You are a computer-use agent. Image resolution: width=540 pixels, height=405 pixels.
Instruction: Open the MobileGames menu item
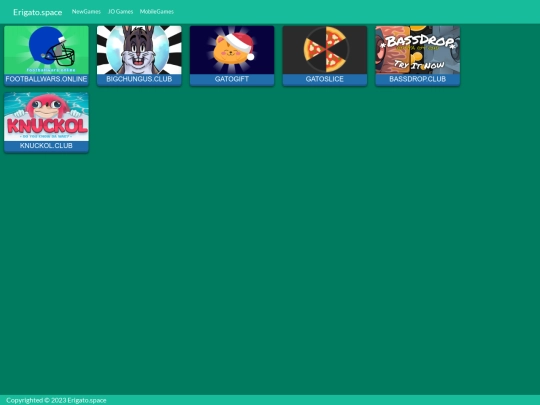157,11
